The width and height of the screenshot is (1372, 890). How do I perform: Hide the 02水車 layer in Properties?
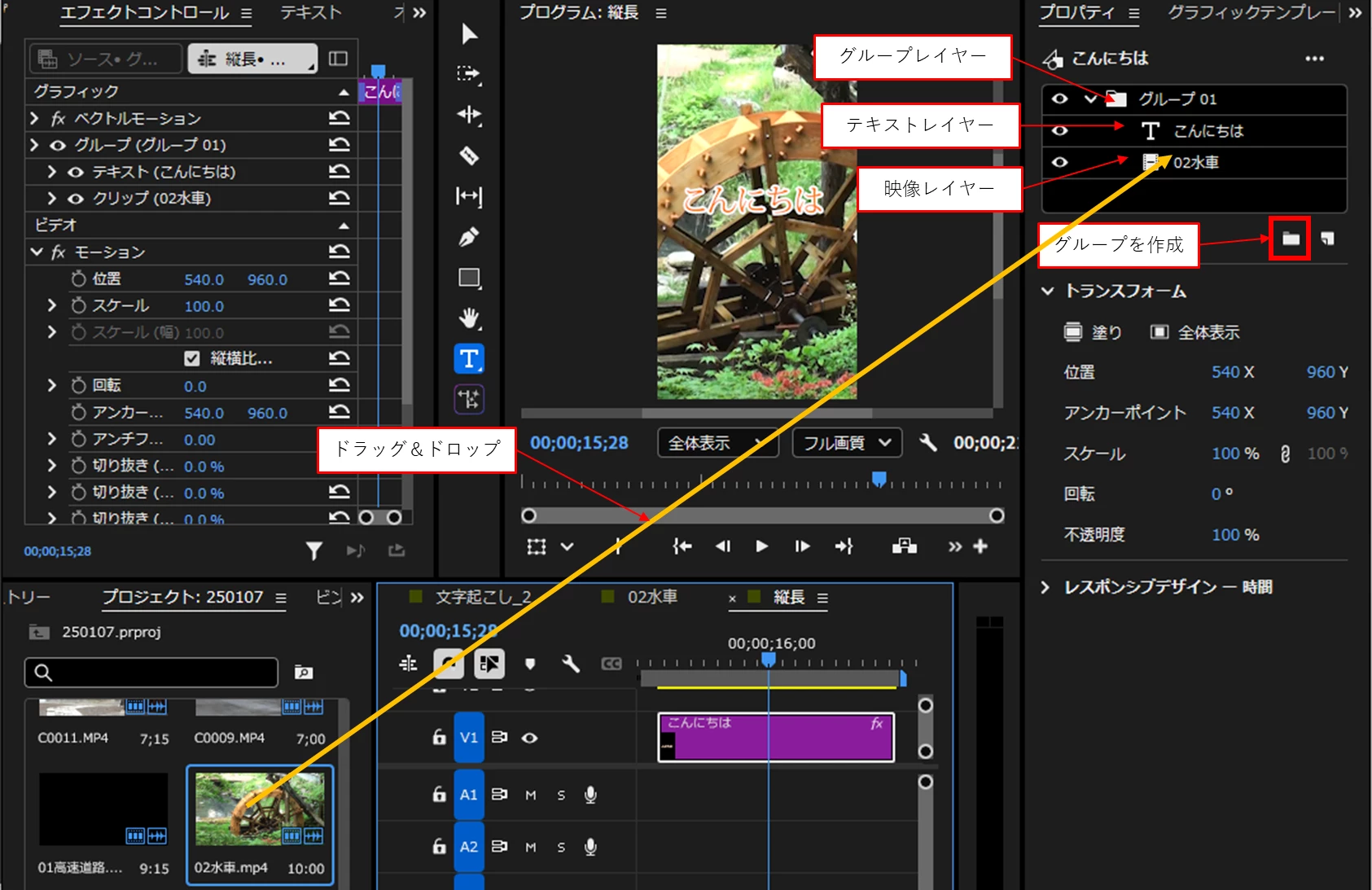(x=1059, y=162)
